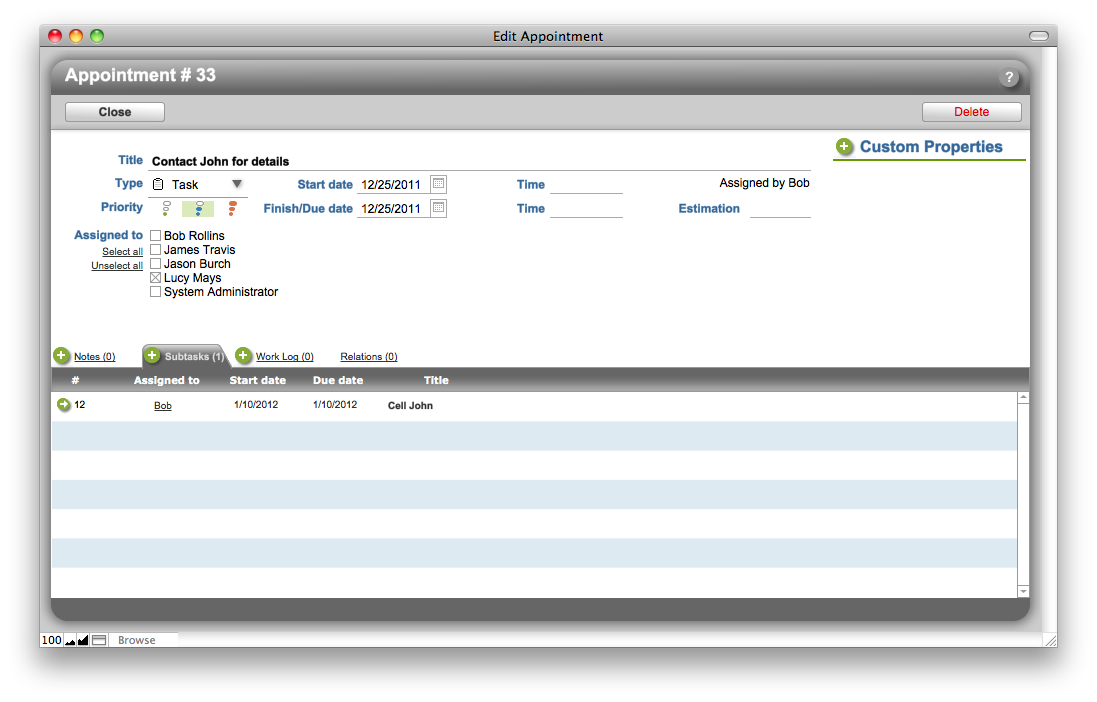Click the red Delete button

click(x=971, y=112)
